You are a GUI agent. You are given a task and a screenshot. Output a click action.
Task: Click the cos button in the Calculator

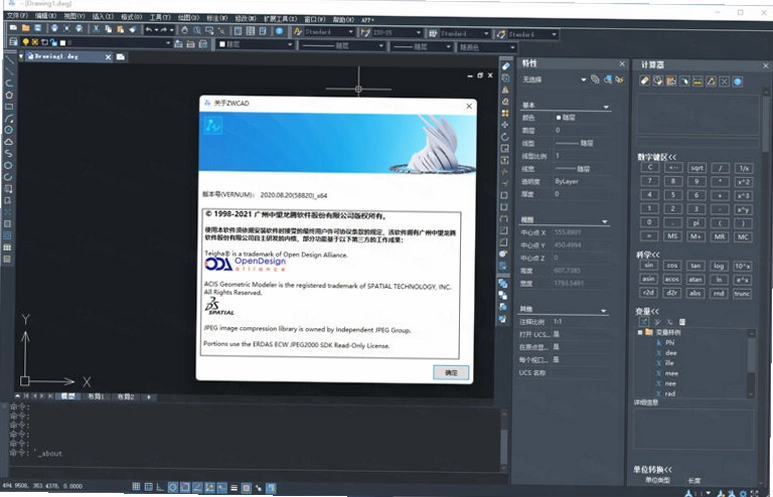pos(672,265)
